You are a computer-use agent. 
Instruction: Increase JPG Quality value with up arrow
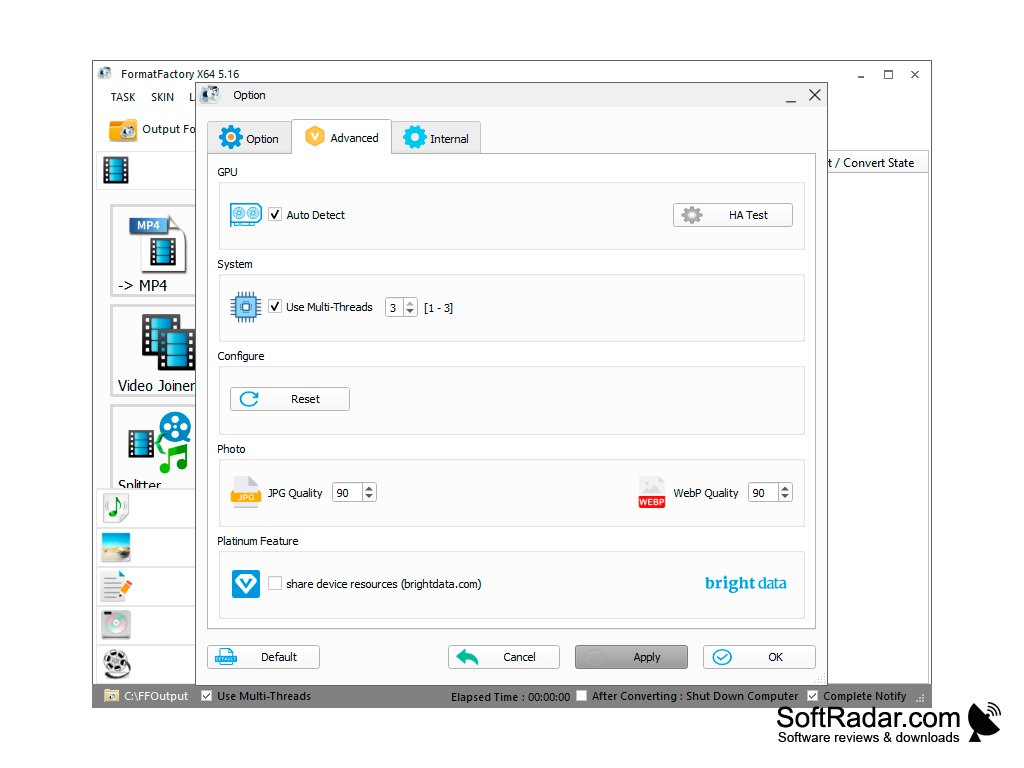[370, 488]
